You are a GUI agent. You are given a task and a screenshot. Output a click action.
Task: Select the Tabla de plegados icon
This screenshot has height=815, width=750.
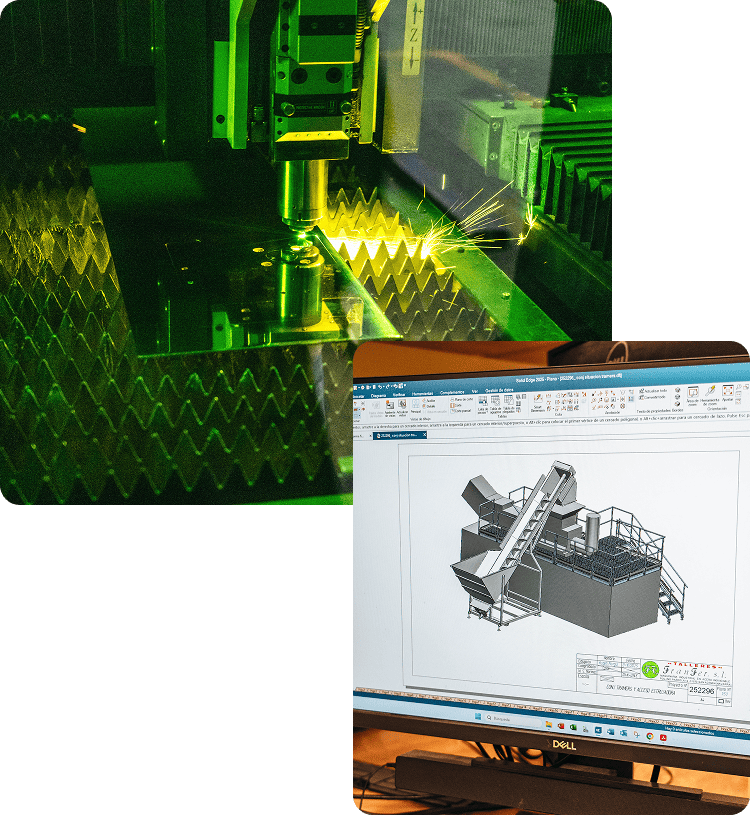click(x=509, y=402)
